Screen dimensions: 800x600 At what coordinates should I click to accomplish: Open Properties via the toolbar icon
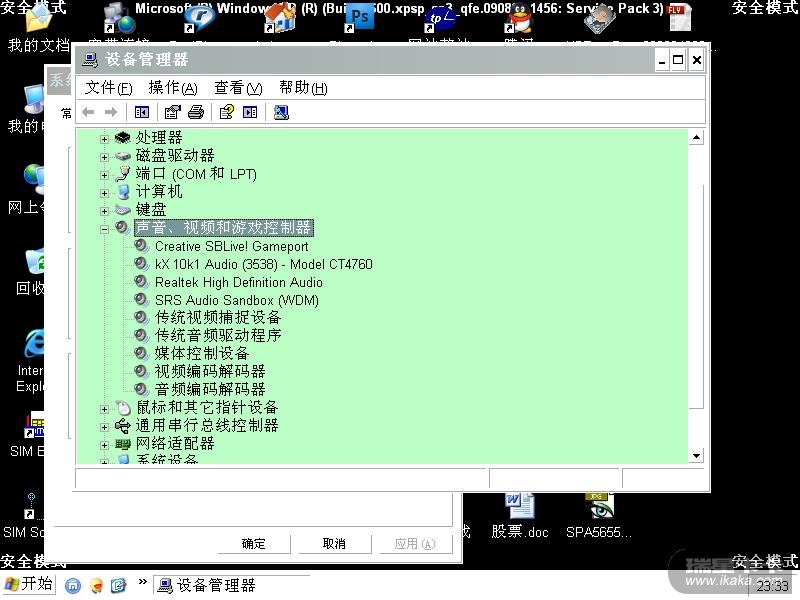(173, 112)
